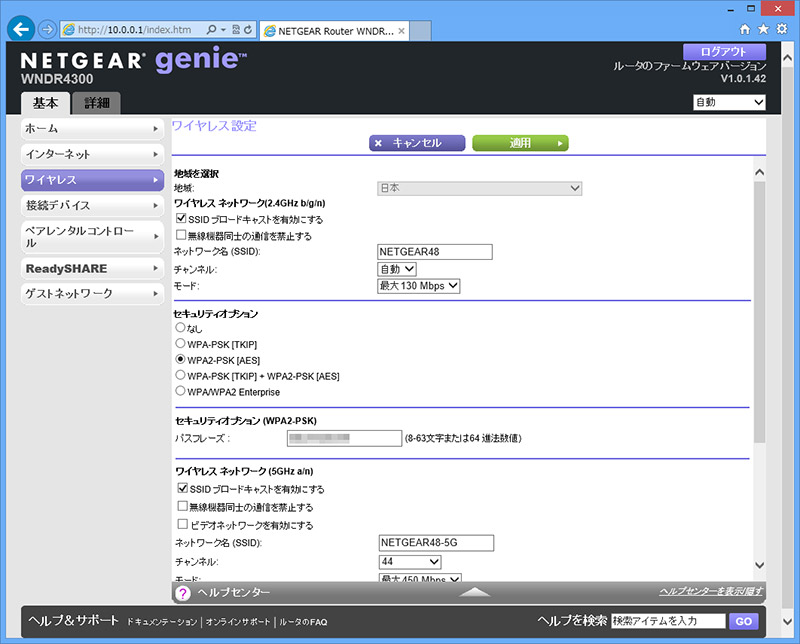800x644 pixels.
Task: Open the 最大 130 Mbps mode dropdown
Action: pyautogui.click(x=418, y=286)
